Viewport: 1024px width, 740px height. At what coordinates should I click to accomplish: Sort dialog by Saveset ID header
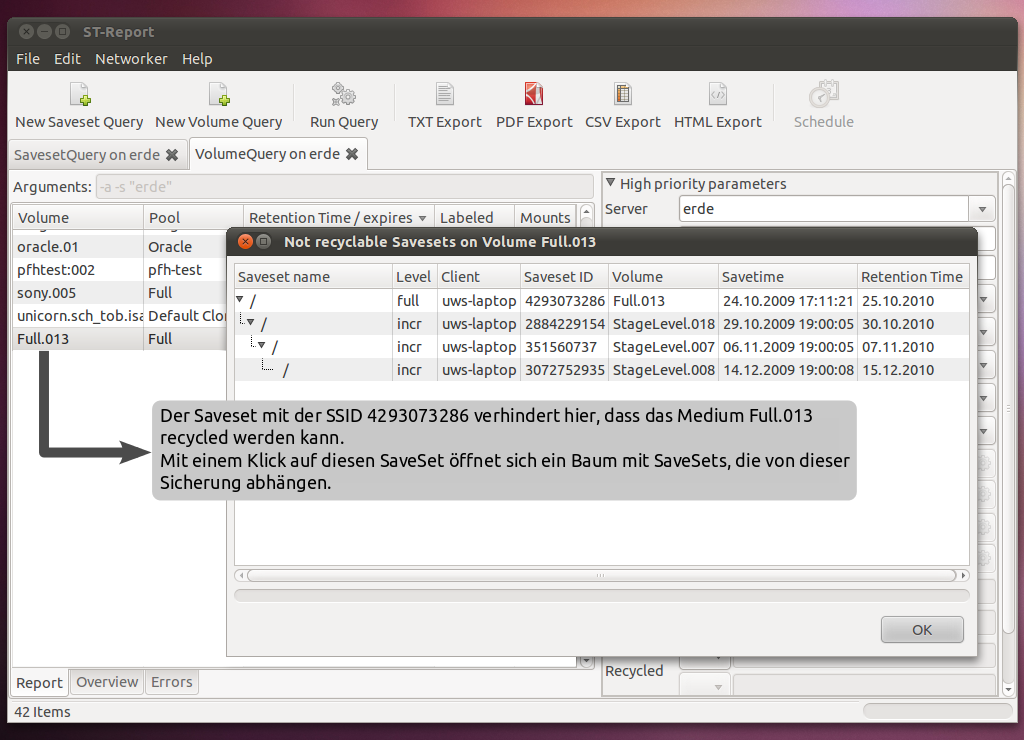coord(564,277)
